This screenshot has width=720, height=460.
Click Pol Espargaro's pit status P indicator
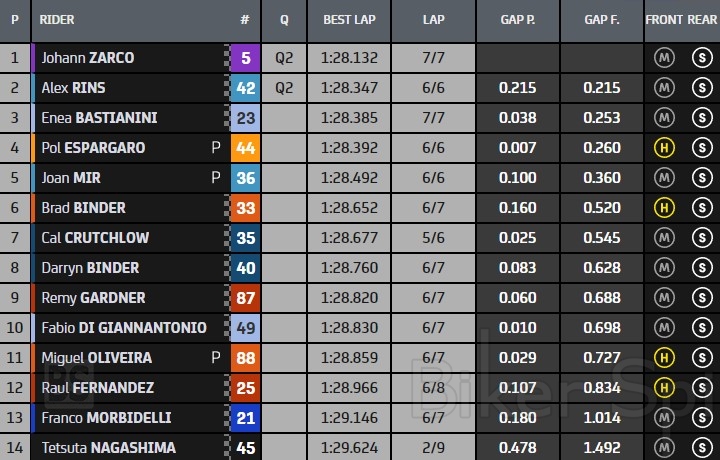[215, 148]
